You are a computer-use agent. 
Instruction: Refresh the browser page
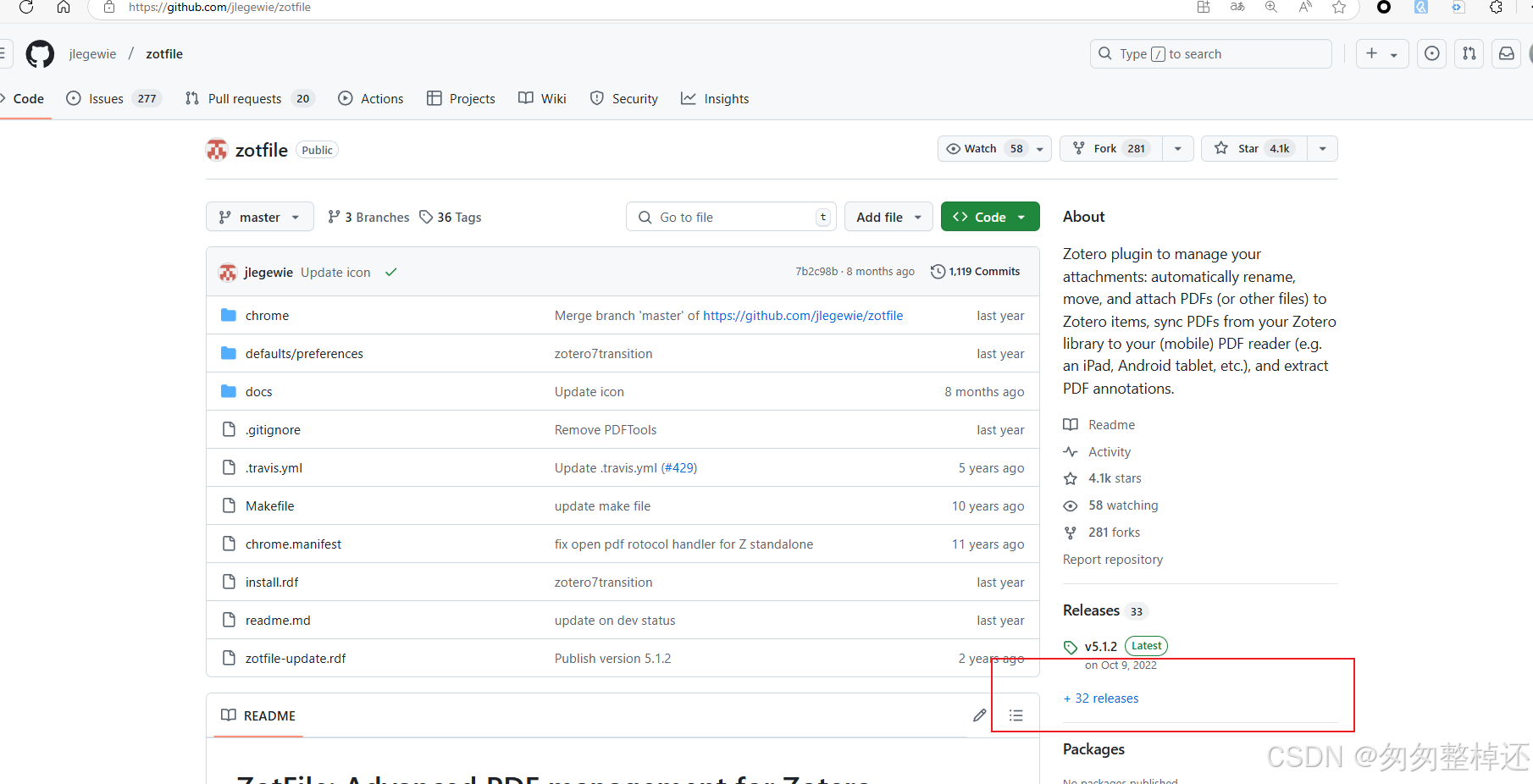(26, 8)
